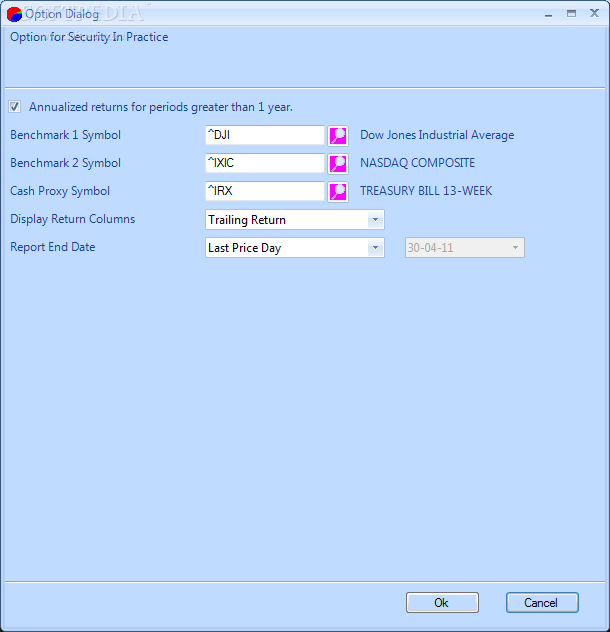This screenshot has width=610, height=632.
Task: Click the Cash Proxy Symbol label
Action: click(60, 191)
